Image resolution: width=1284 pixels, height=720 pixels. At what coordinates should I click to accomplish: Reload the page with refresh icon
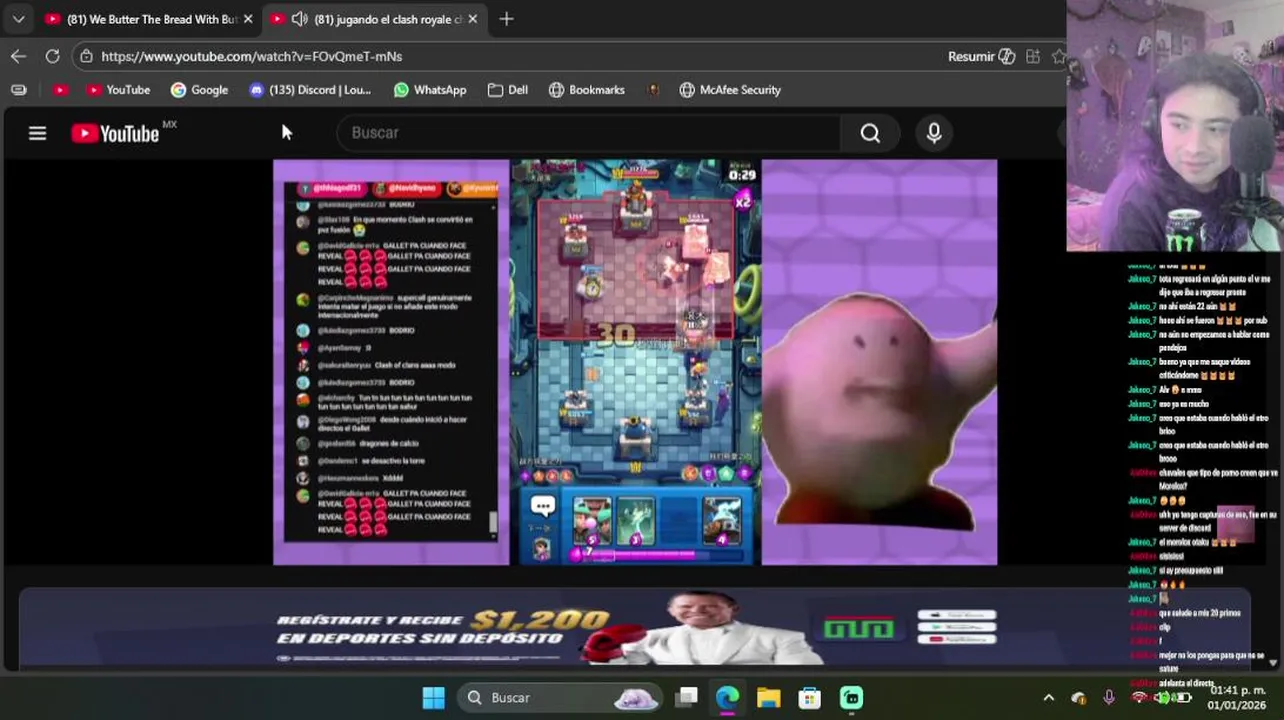(x=52, y=56)
